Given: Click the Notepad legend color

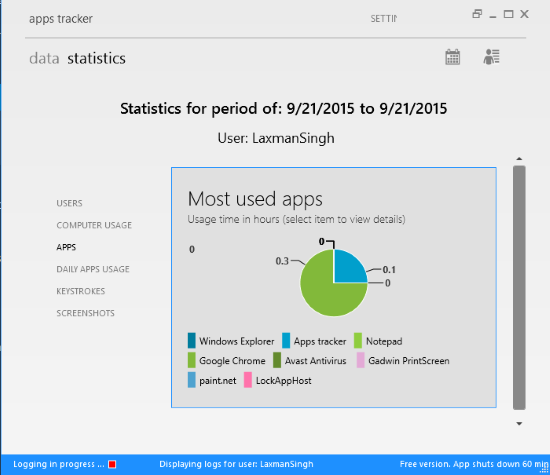Looking at the screenshot, I should (358, 341).
